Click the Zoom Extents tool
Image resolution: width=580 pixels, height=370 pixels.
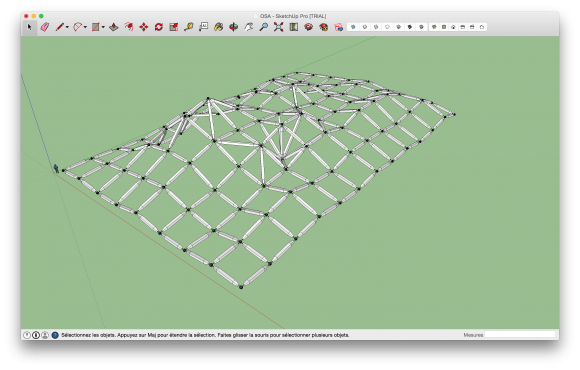coord(278,27)
